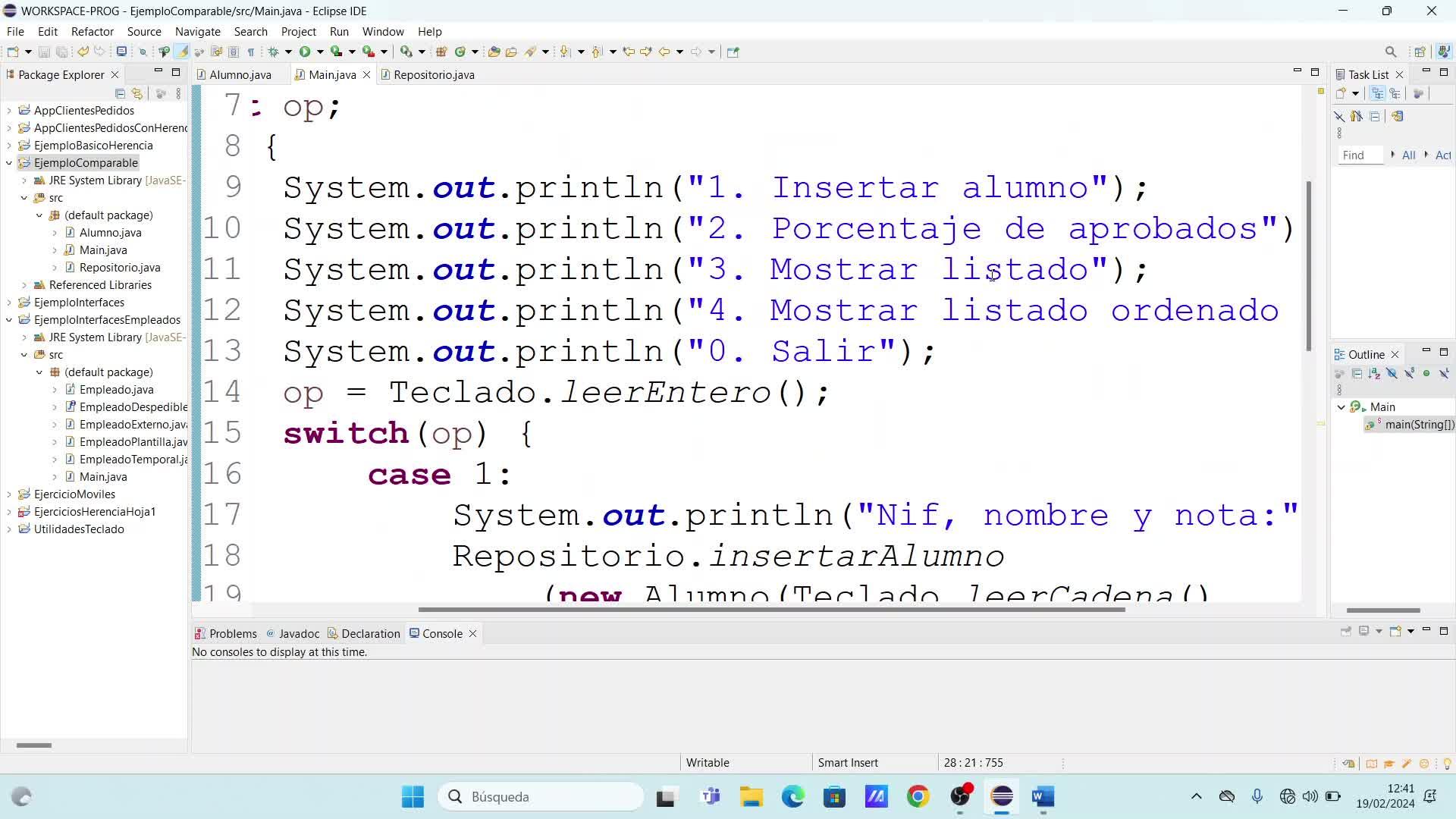Click the Save disk icon in toolbar
Screen dimensions: 1456x819
pos(44,52)
